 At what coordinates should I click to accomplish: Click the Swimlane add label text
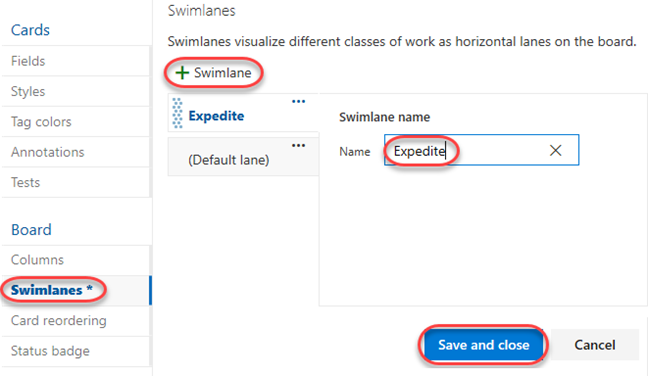click(x=223, y=73)
